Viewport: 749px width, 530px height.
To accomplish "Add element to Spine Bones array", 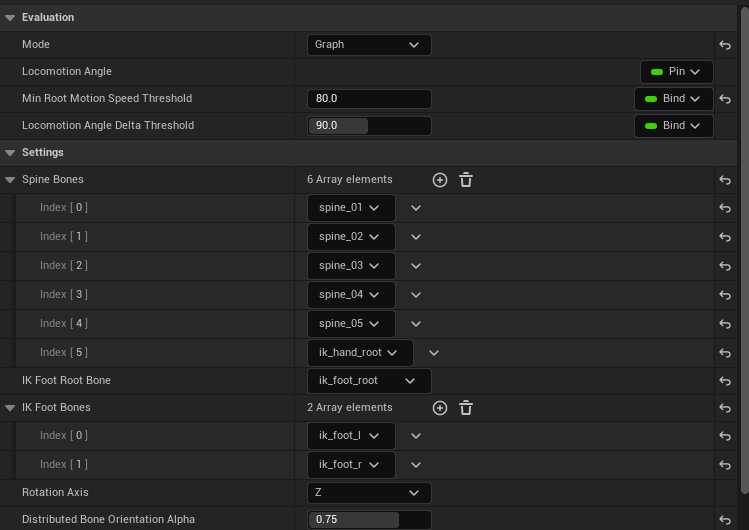I will pos(440,180).
